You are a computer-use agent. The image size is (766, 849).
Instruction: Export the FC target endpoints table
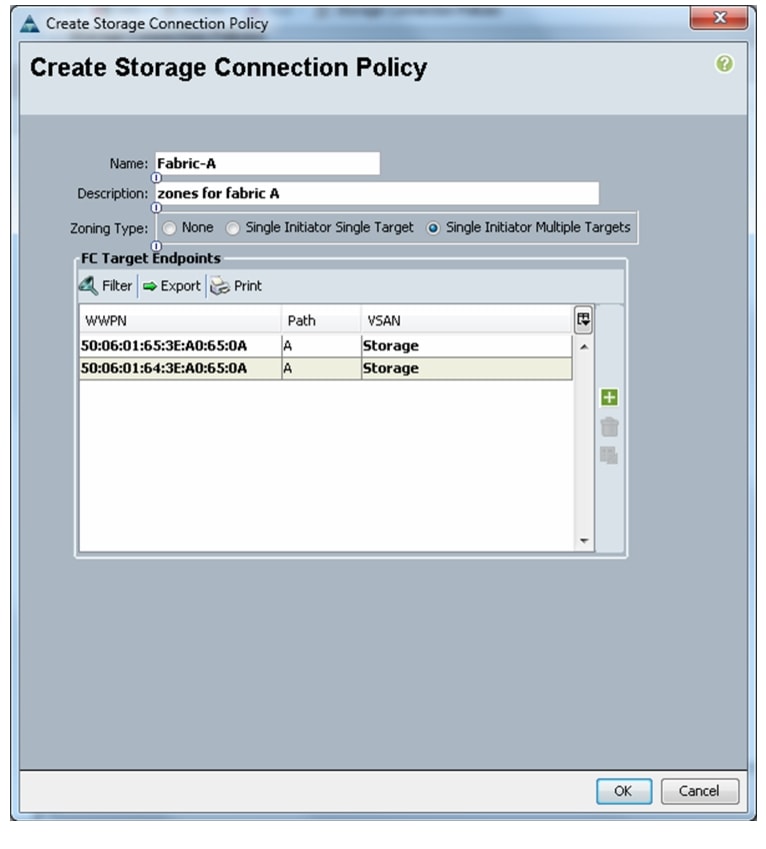[x=171, y=286]
